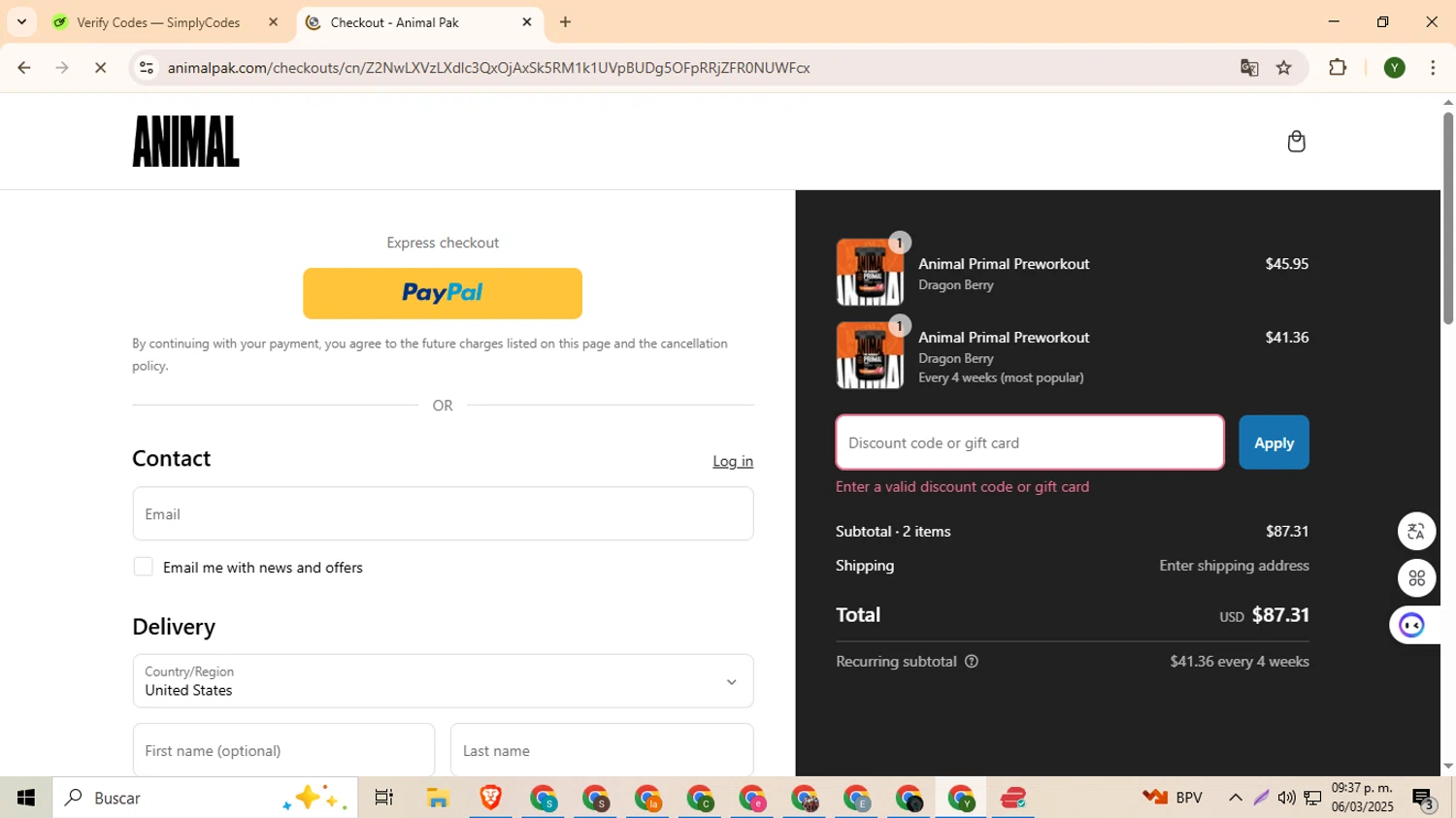Click the Discount code or gift card field
This screenshot has height=818, width=1456.
tap(1030, 442)
